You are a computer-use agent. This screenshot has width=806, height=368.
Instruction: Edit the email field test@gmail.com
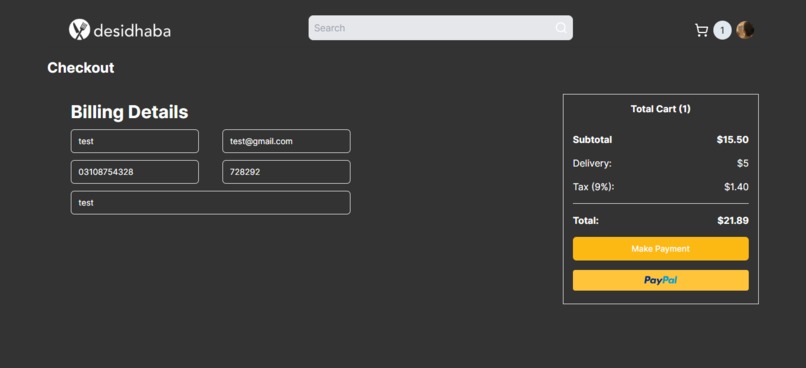[x=286, y=141]
